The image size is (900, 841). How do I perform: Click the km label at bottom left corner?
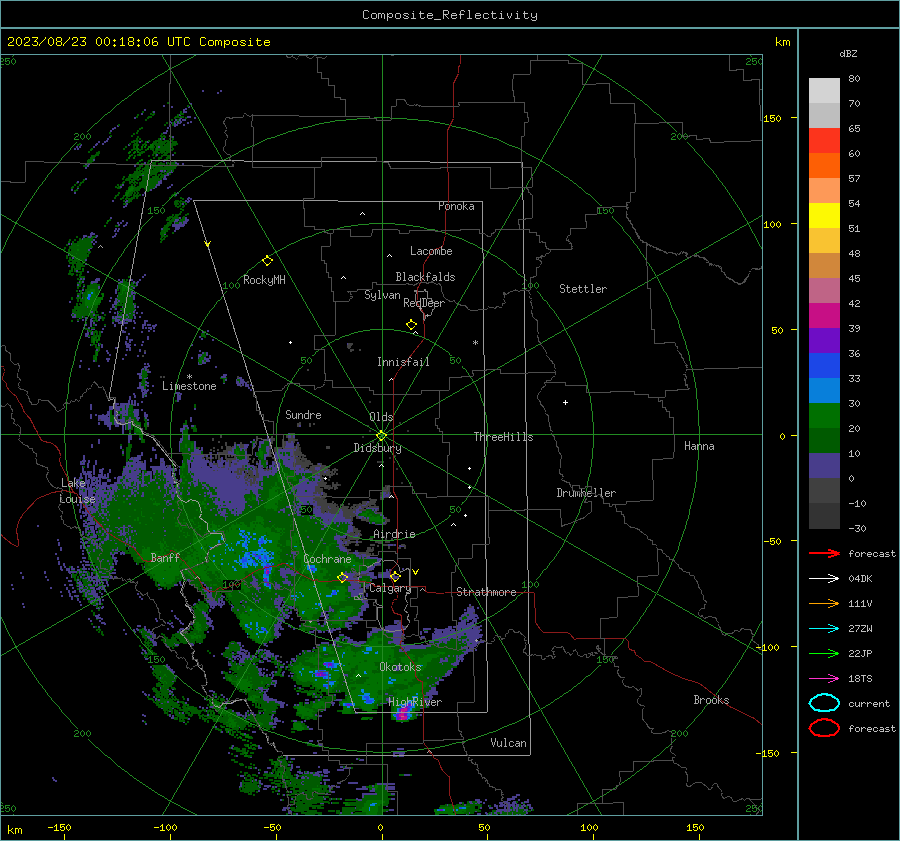click(x=14, y=830)
